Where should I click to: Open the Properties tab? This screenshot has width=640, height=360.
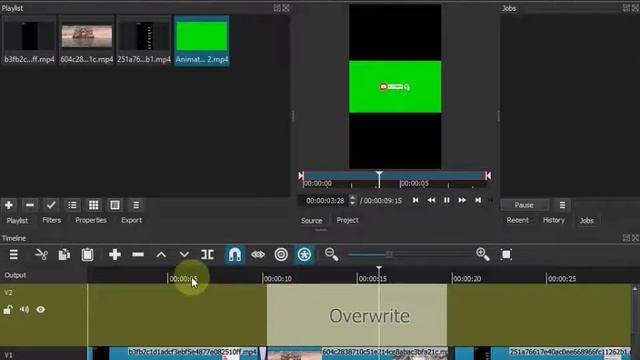click(91, 220)
